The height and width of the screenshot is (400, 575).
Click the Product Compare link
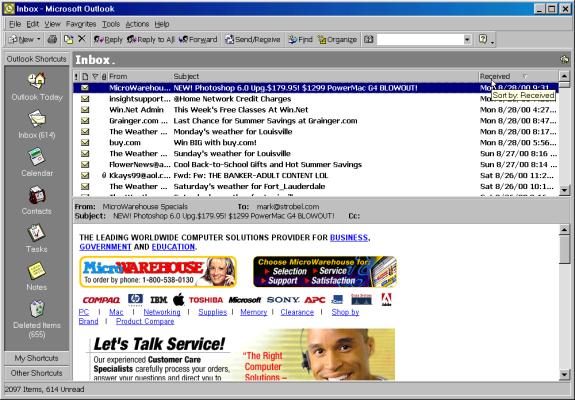click(145, 321)
